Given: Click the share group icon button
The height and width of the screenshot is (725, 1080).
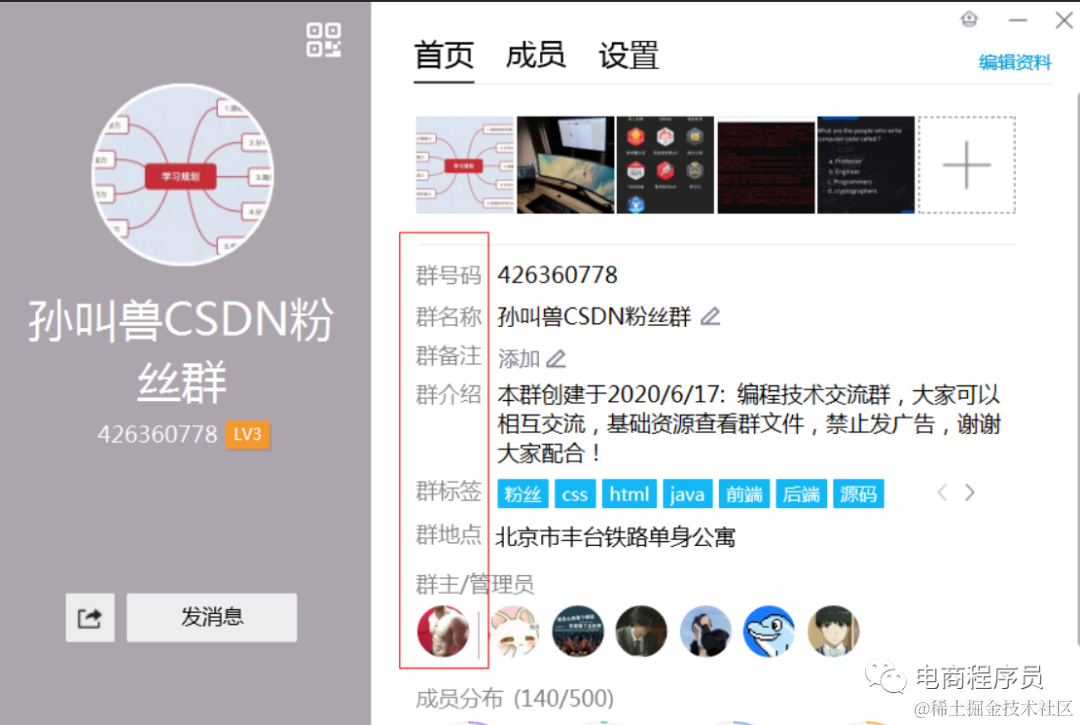Looking at the screenshot, I should (x=90, y=618).
